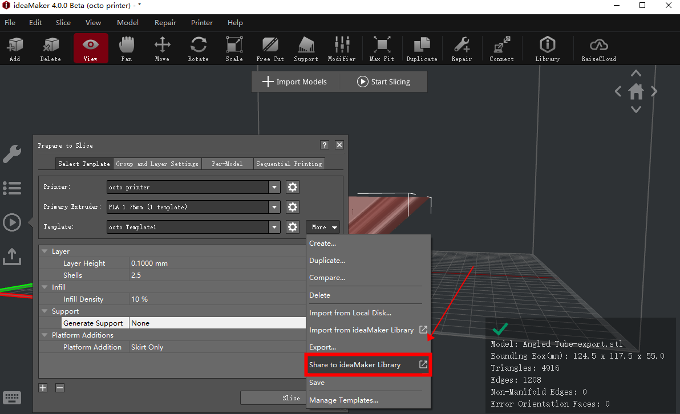Click the home view icon
Screen dimensions: 680x414
pos(636,91)
